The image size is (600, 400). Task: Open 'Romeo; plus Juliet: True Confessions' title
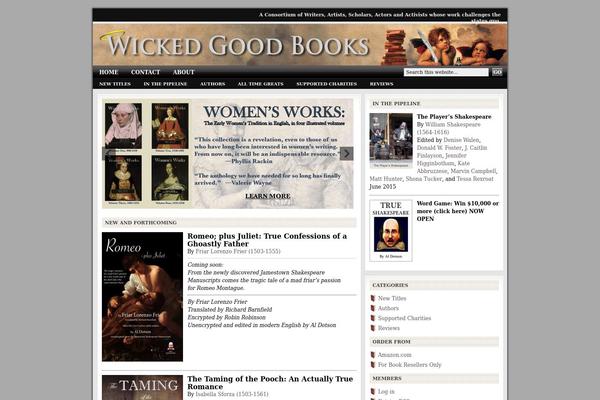[x=267, y=240]
